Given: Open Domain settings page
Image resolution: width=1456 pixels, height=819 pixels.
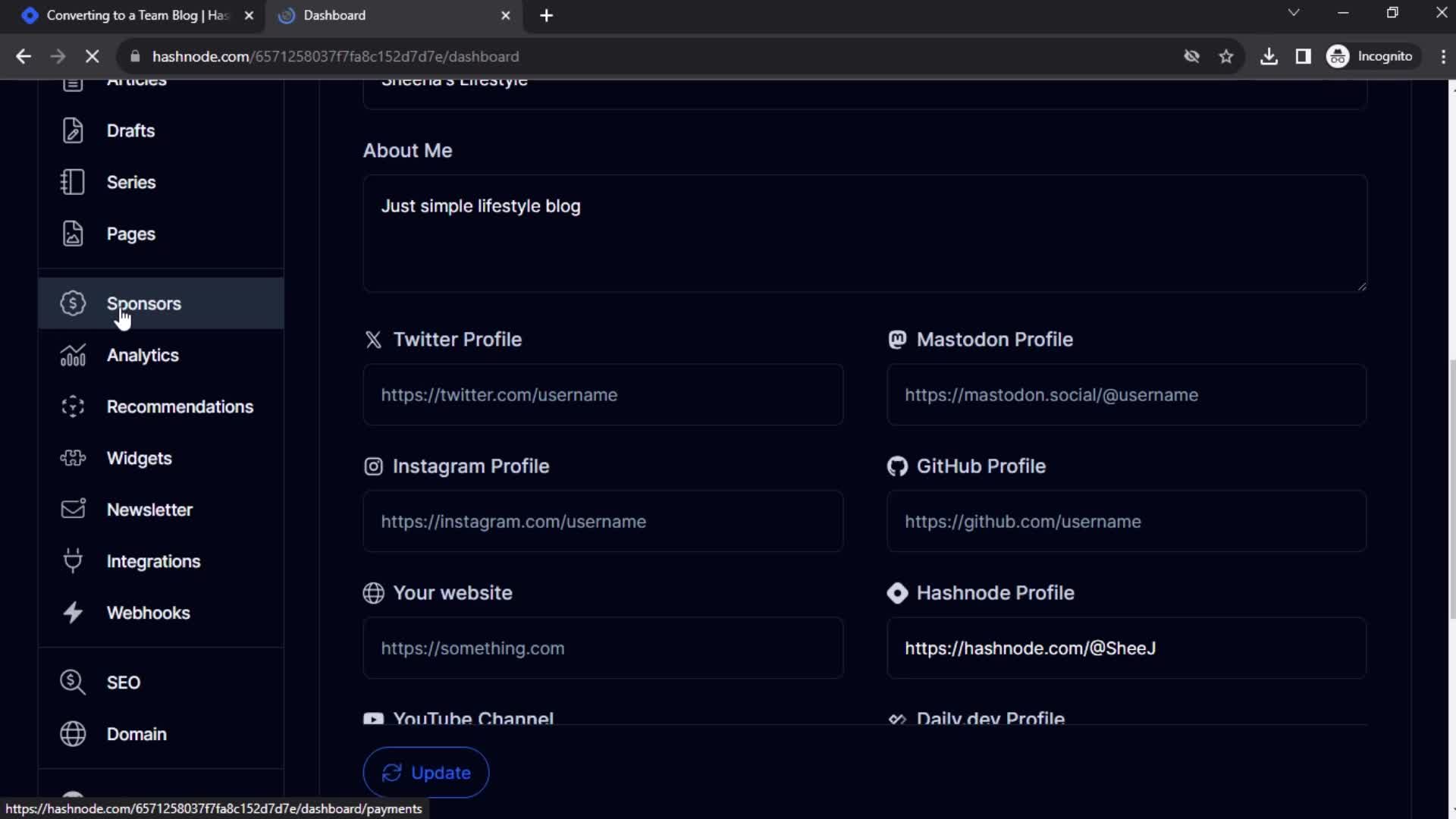Looking at the screenshot, I should pos(136,734).
